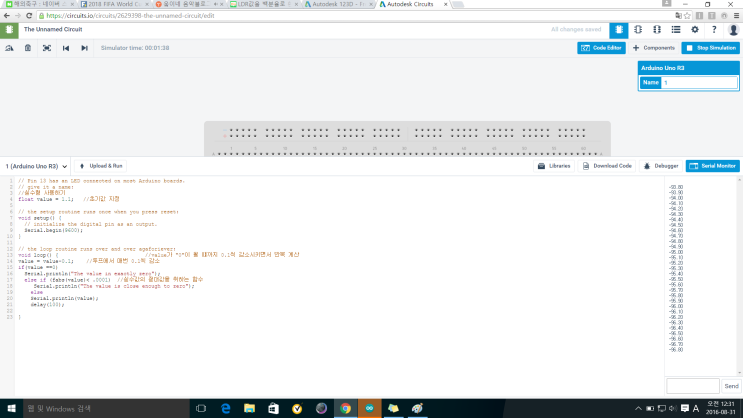Open the Windows Start menu
Screen dimensions: 743x418
pyautogui.click(x=11, y=409)
